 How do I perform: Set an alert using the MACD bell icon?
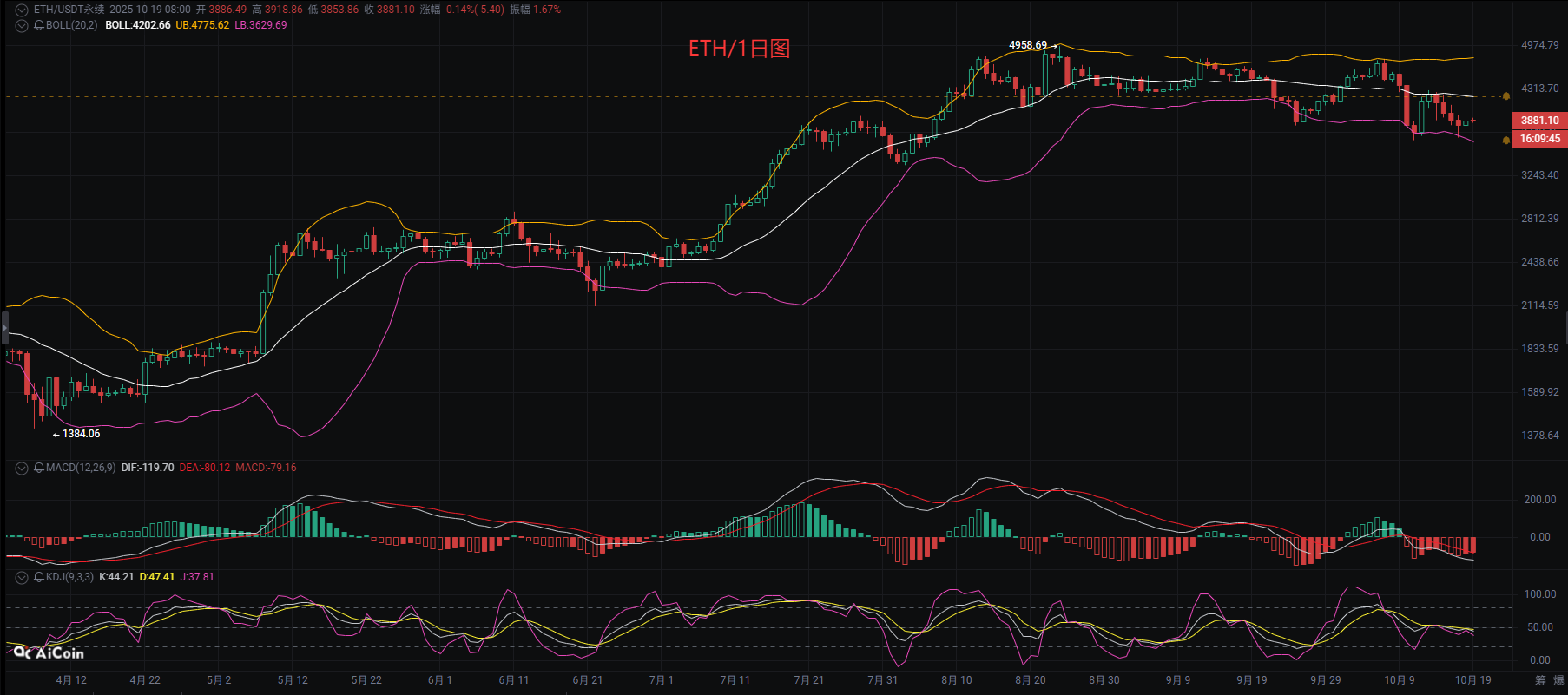tap(39, 468)
